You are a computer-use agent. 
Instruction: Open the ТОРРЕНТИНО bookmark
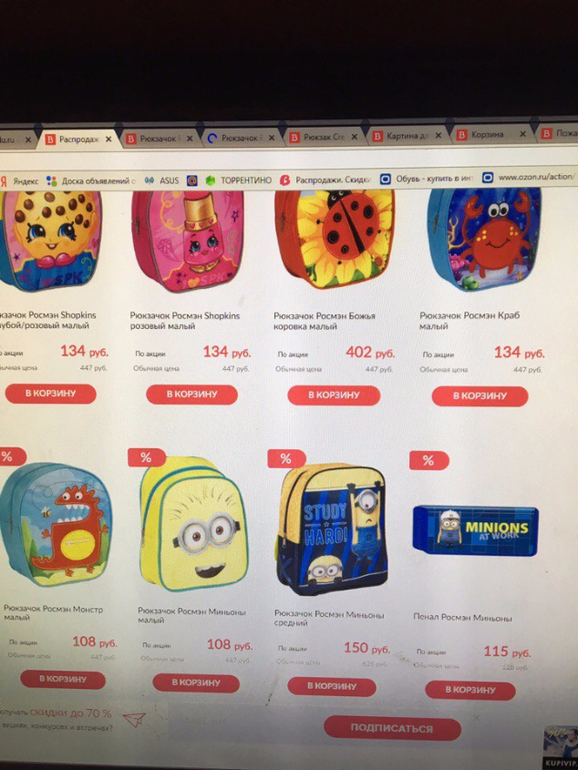[x=239, y=180]
